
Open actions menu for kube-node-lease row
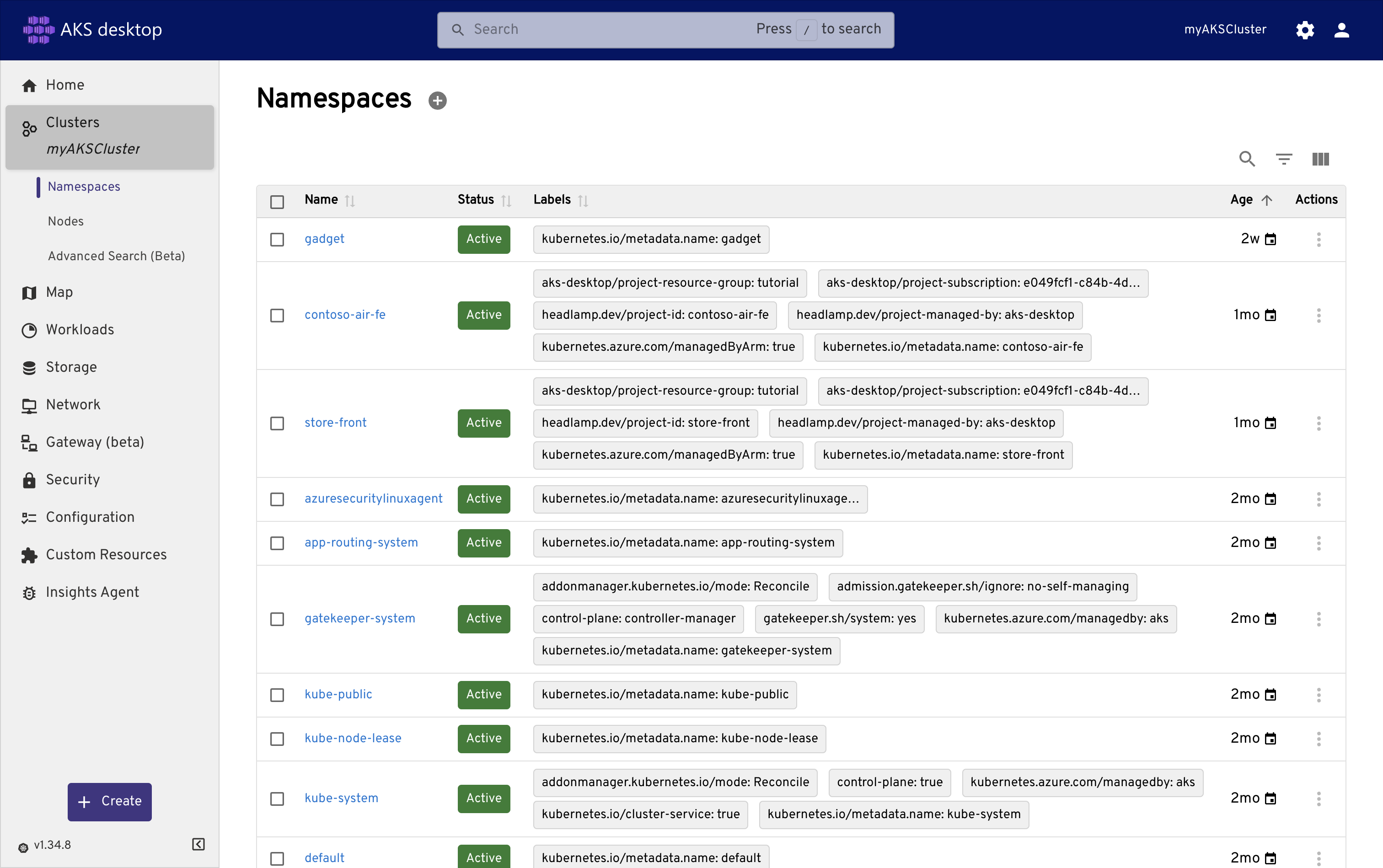1318,738
